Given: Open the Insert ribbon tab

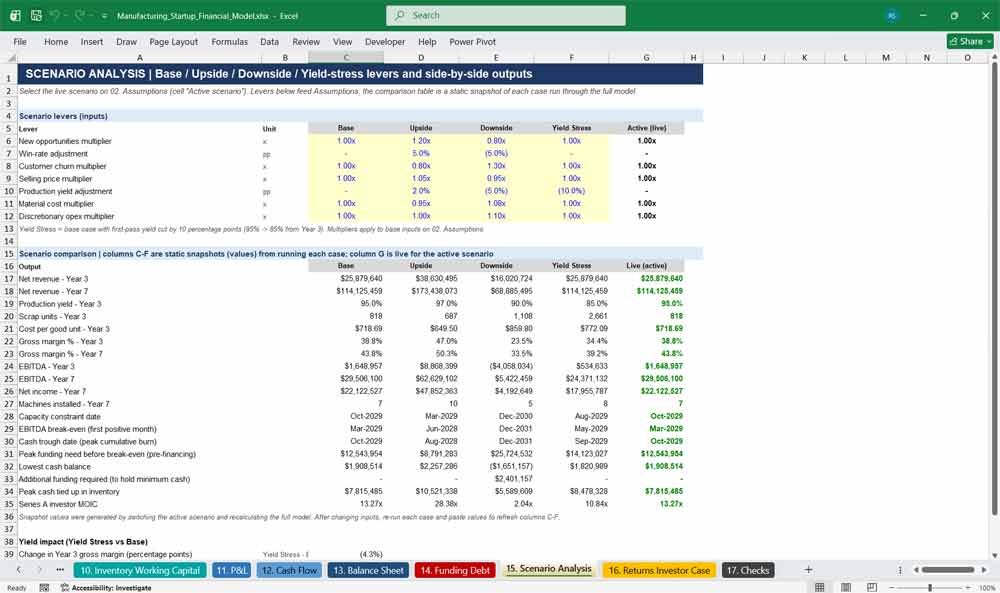Looking at the screenshot, I should pos(92,41).
